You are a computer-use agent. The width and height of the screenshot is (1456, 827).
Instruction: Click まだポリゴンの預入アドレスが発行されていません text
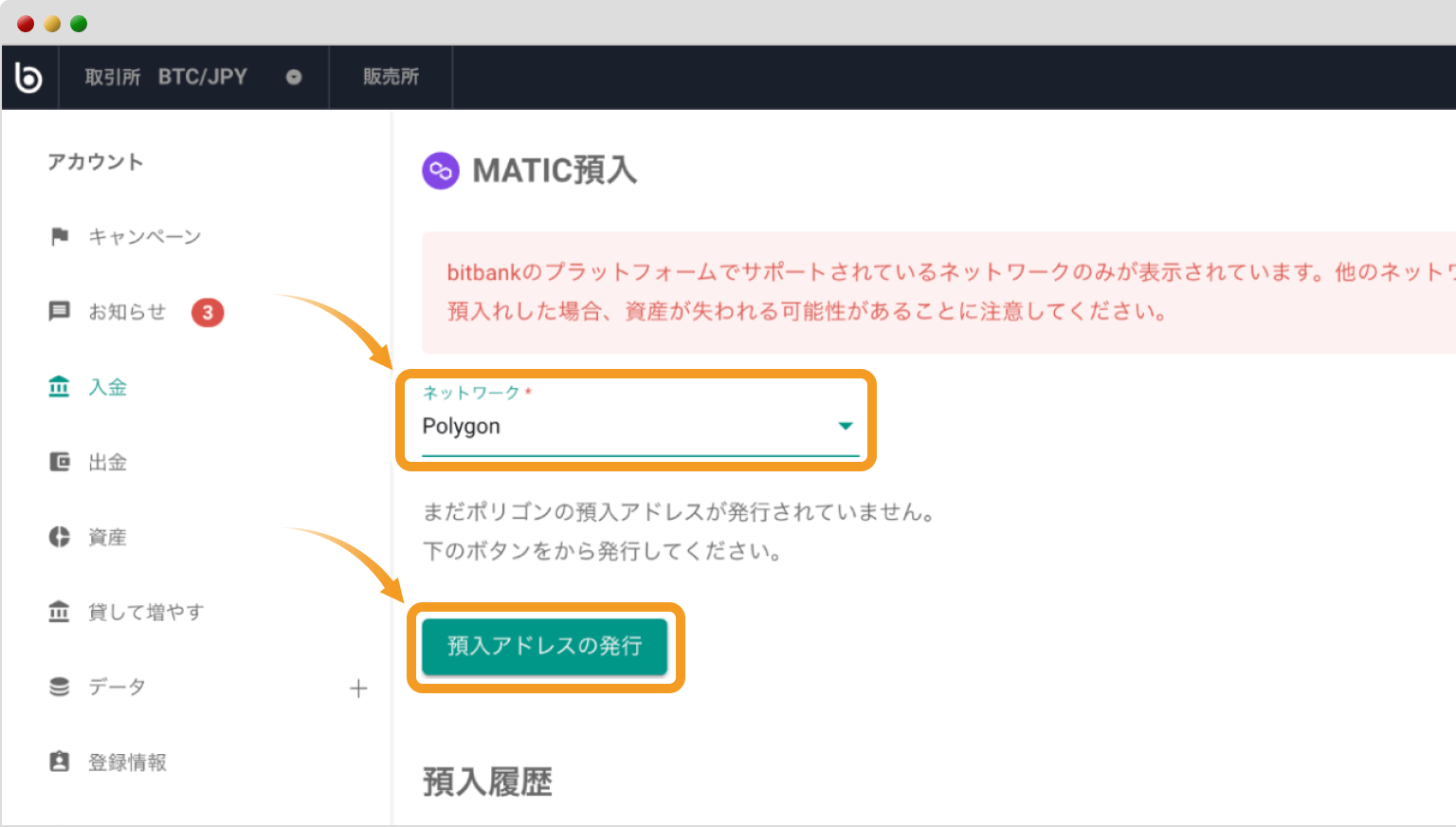tap(680, 512)
